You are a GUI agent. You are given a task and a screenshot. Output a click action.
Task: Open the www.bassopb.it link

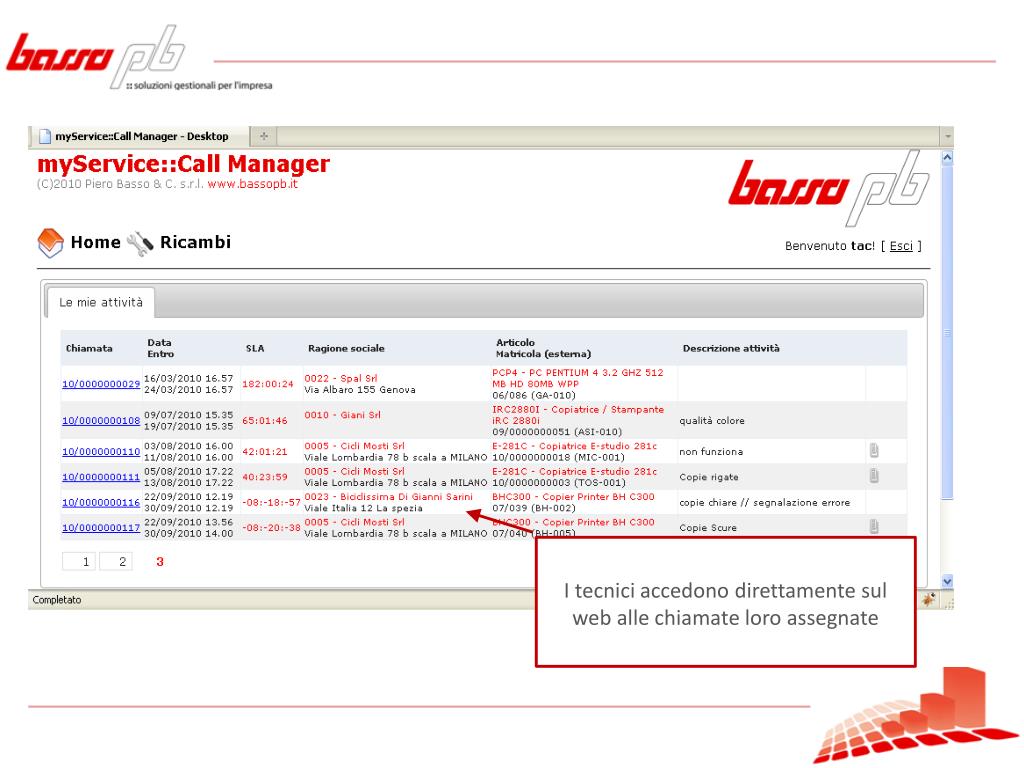252,184
